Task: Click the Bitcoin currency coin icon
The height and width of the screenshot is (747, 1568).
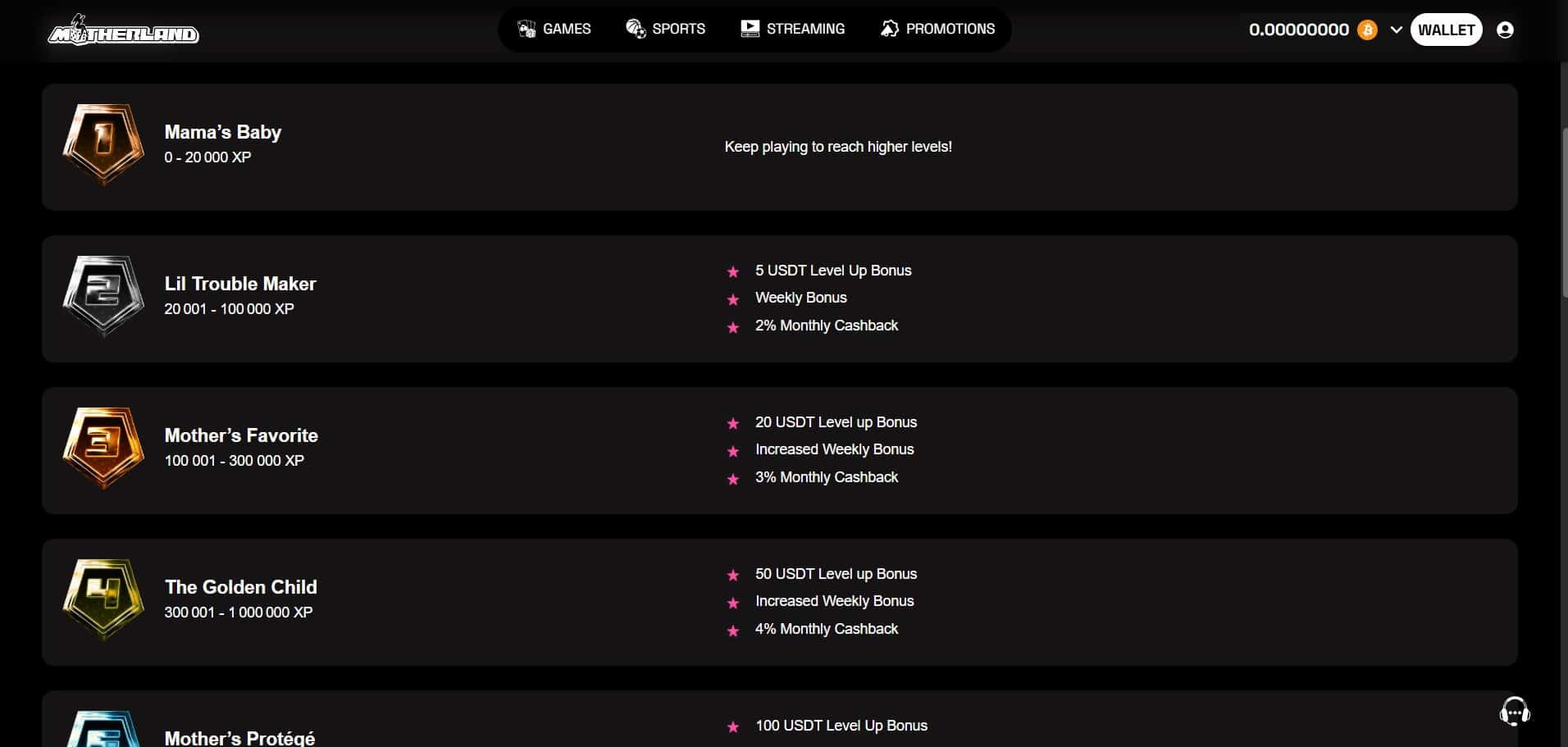Action: [1367, 30]
